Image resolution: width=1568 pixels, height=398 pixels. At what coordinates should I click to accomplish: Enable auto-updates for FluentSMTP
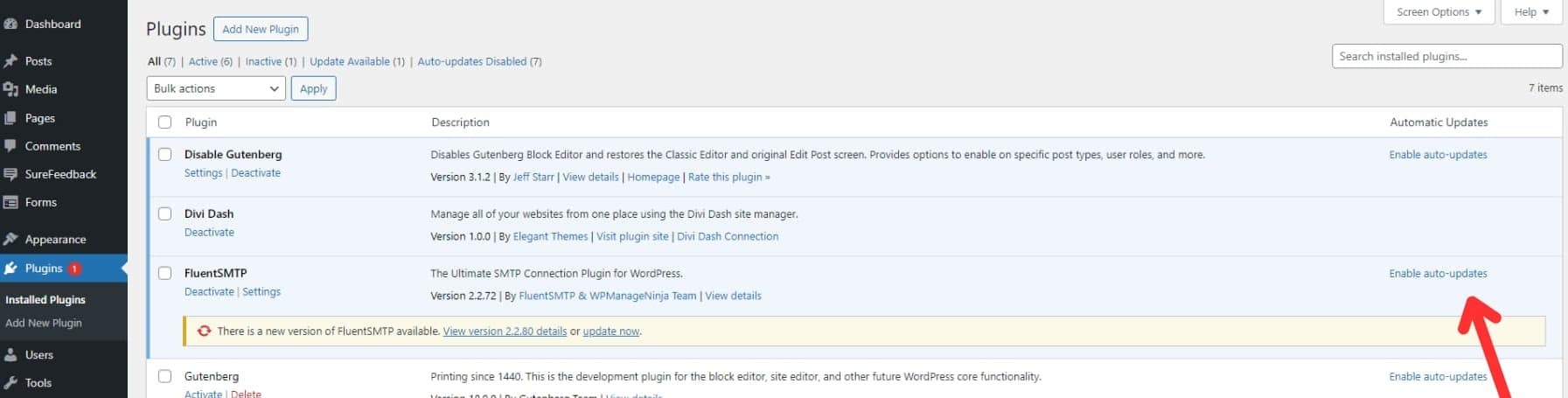coord(1438,274)
